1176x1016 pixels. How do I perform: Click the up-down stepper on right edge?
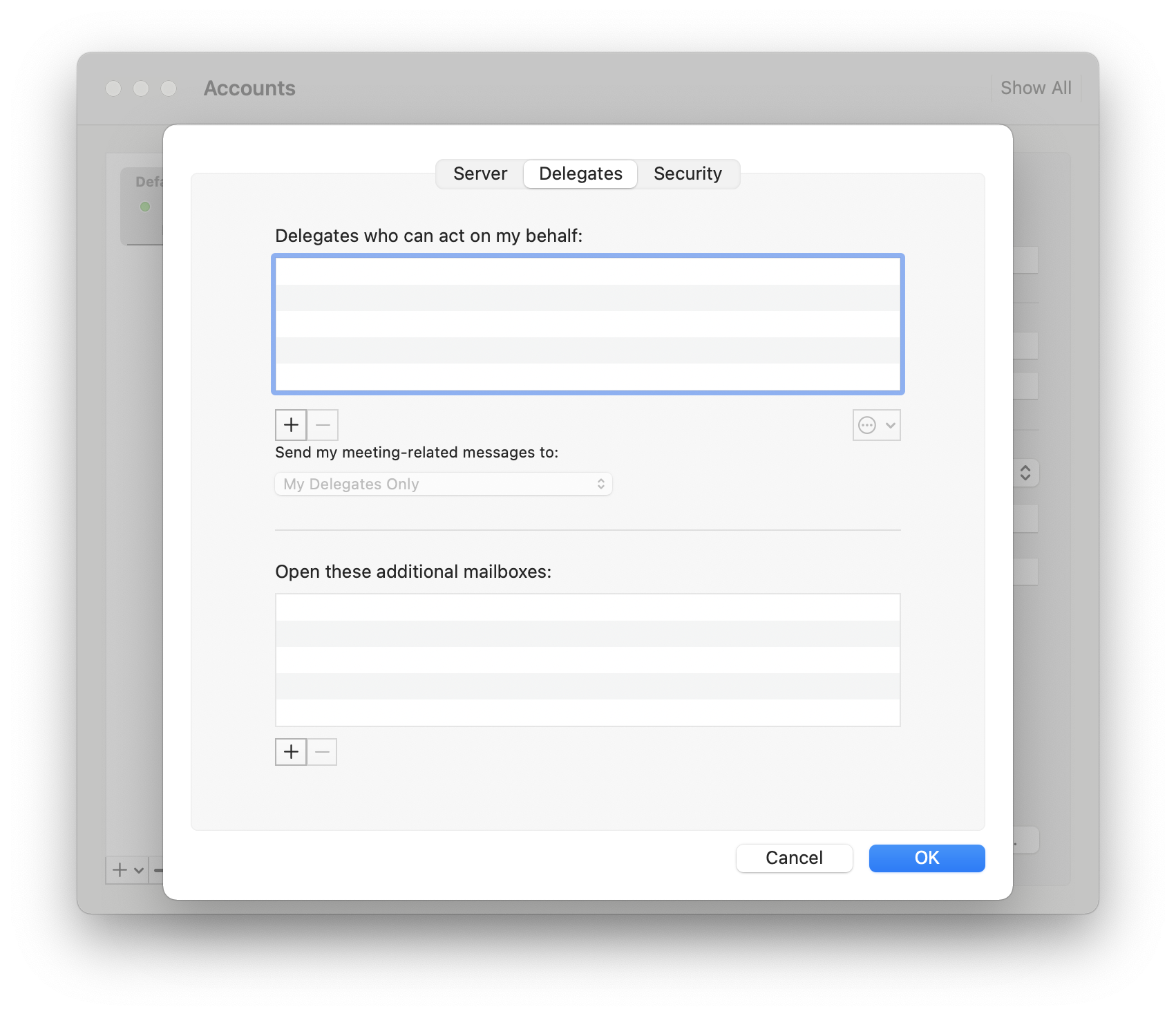1025,473
